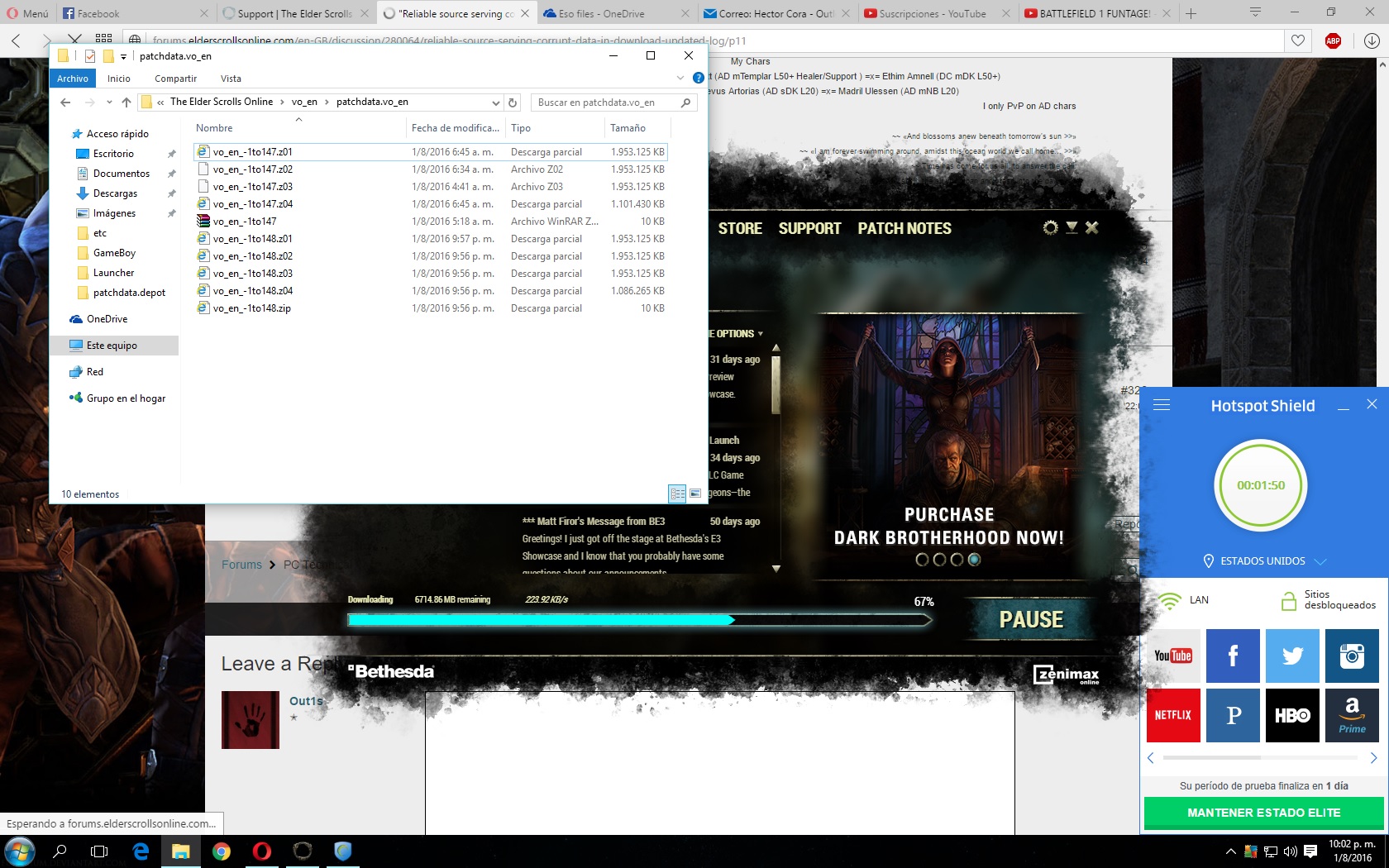Open Task View on the taskbar
The image size is (1389, 868).
coord(99,851)
